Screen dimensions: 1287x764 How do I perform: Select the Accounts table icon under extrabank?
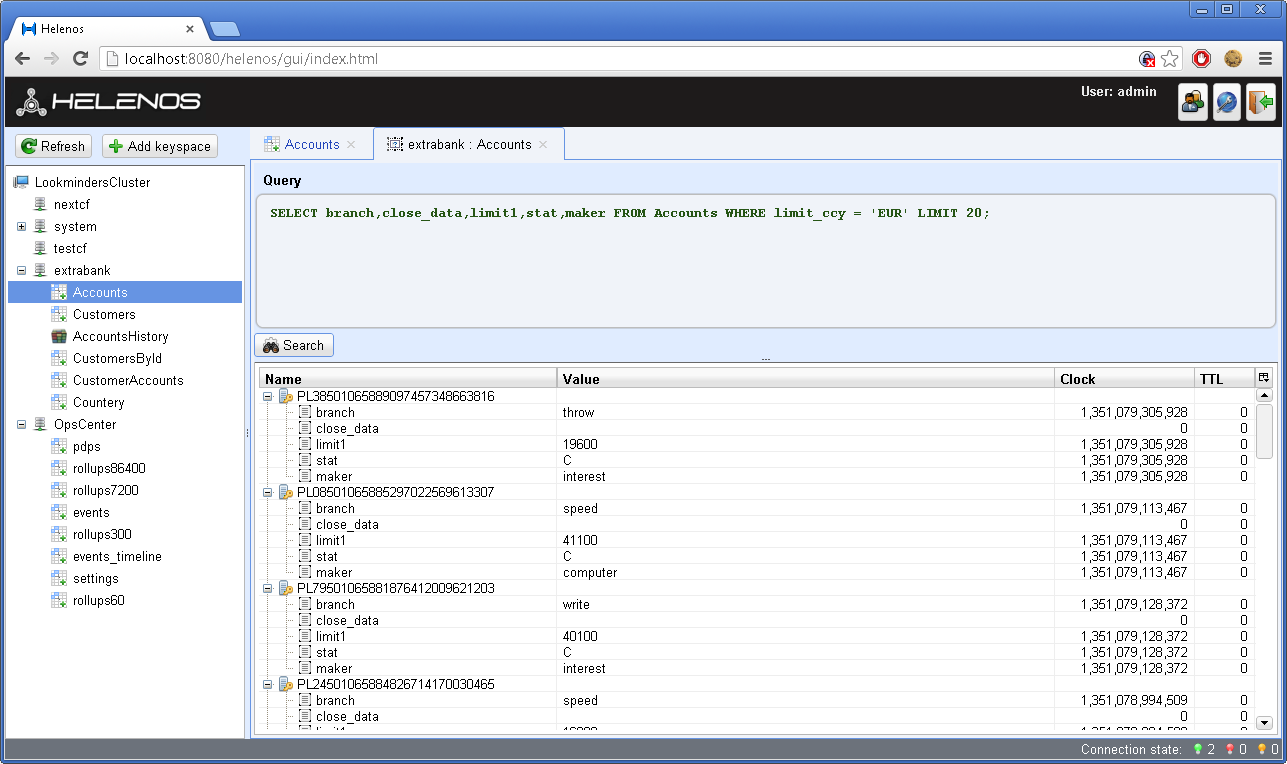point(57,292)
